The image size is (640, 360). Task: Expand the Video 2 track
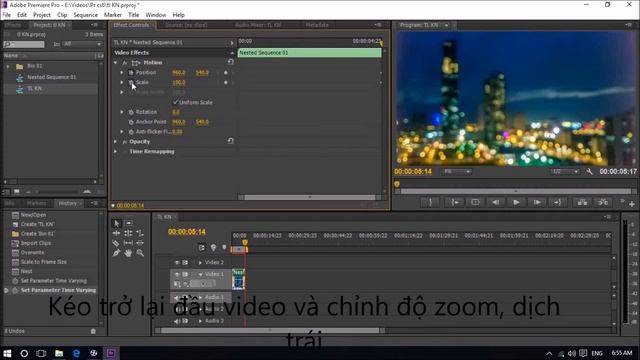[x=200, y=262]
